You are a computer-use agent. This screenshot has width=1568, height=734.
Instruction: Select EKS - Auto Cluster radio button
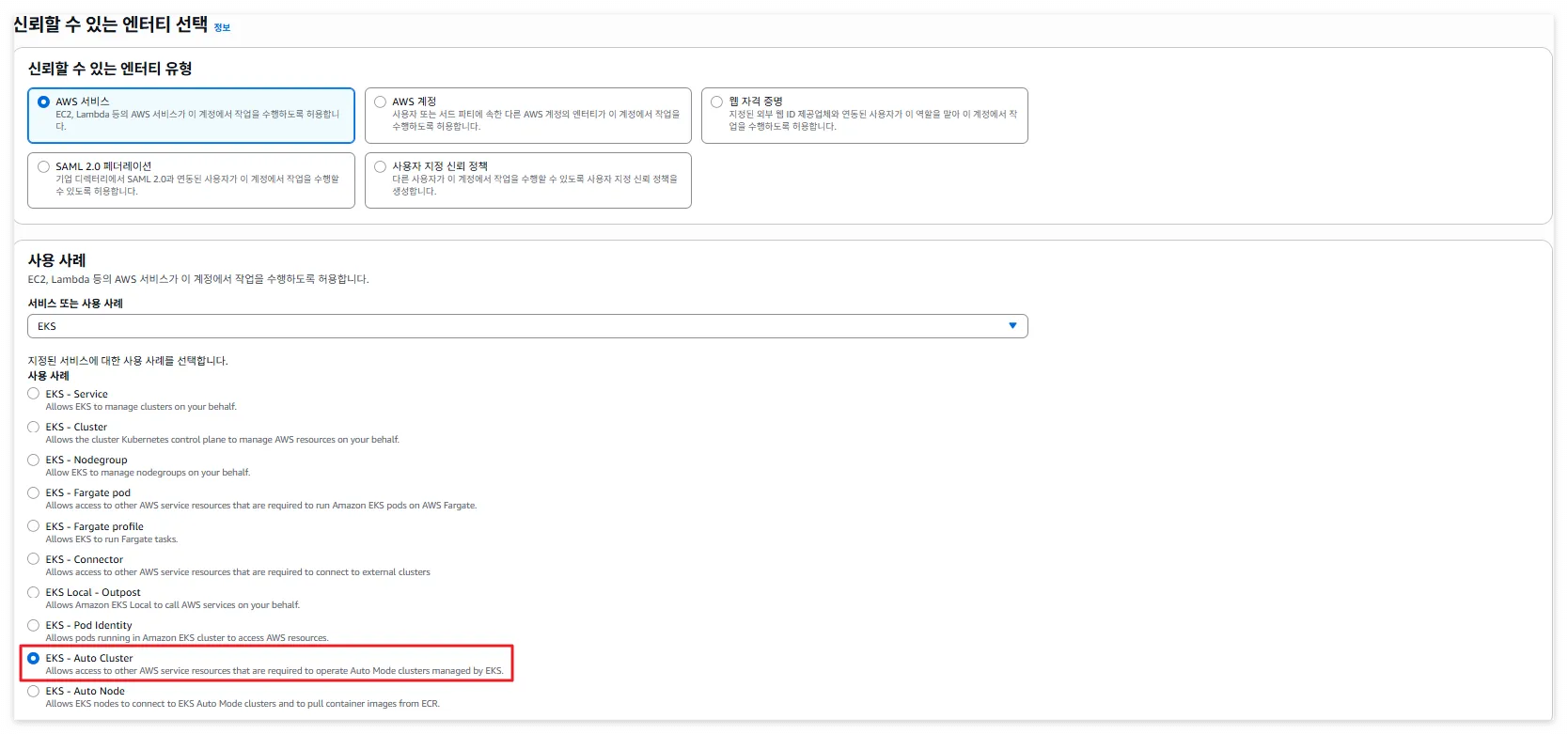point(34,658)
